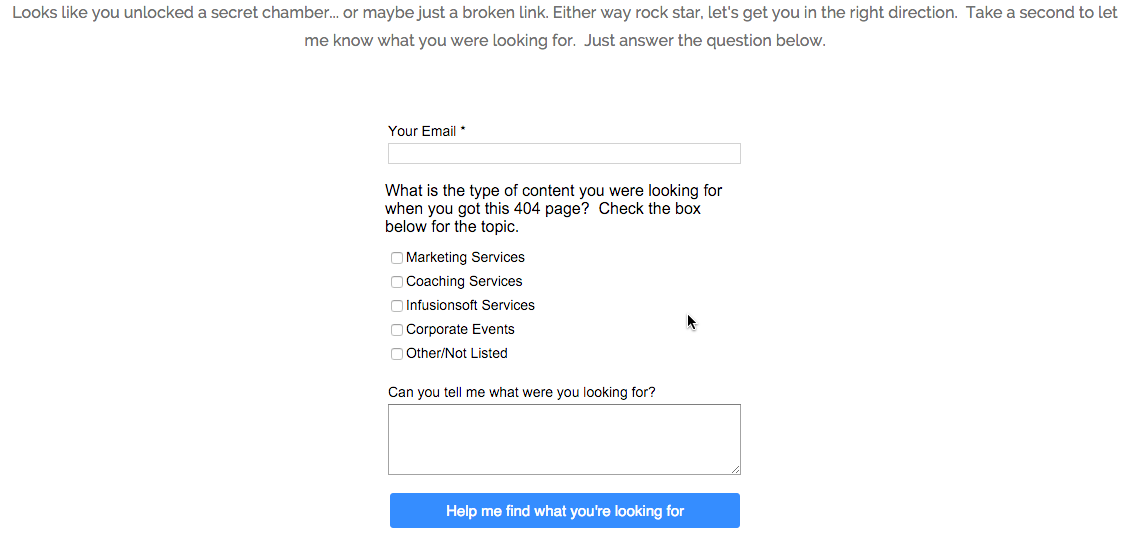
Task: Toggle the Other/Not Listed checkbox
Action: (397, 354)
